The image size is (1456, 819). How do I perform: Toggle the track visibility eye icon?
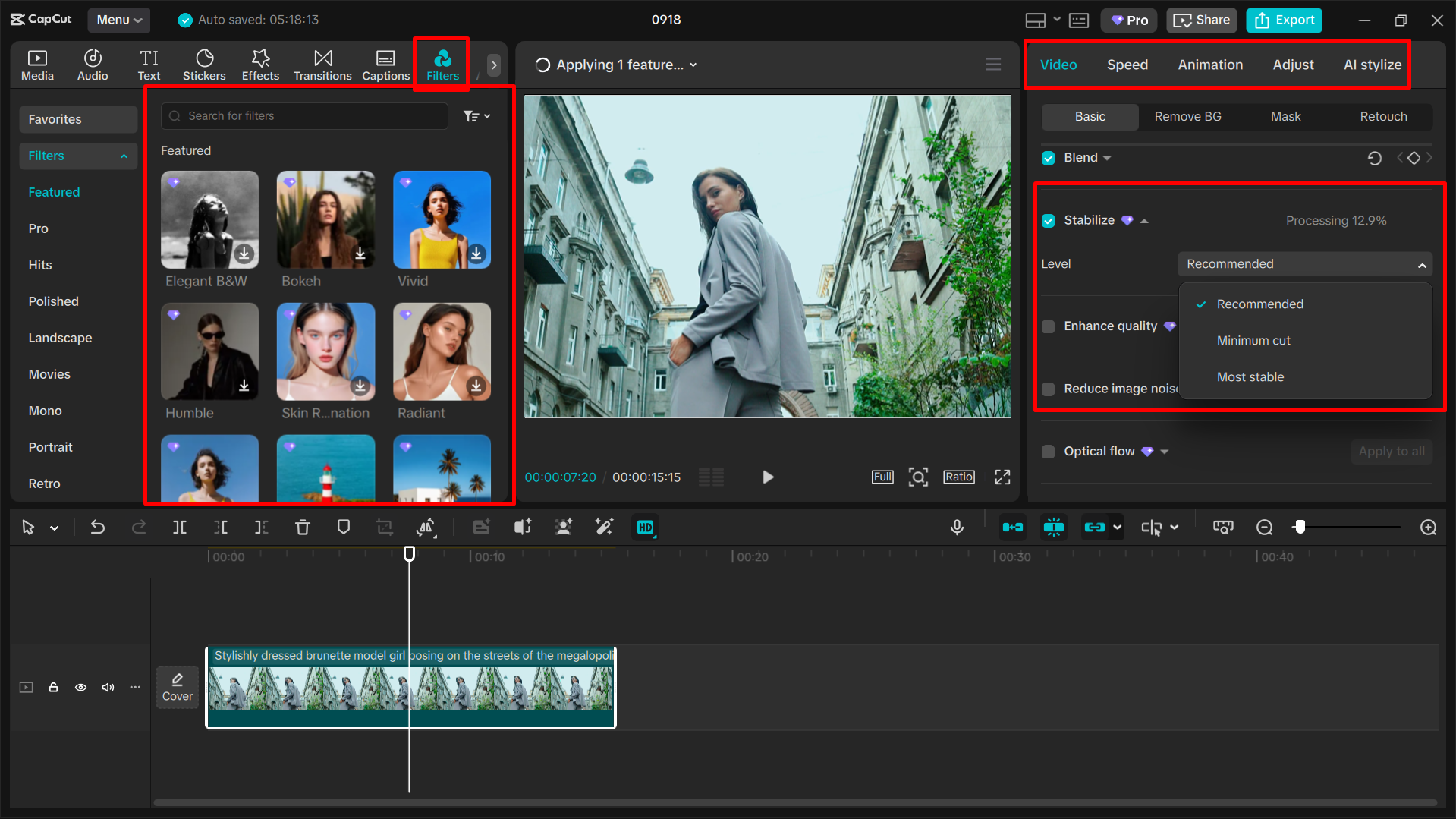[80, 687]
